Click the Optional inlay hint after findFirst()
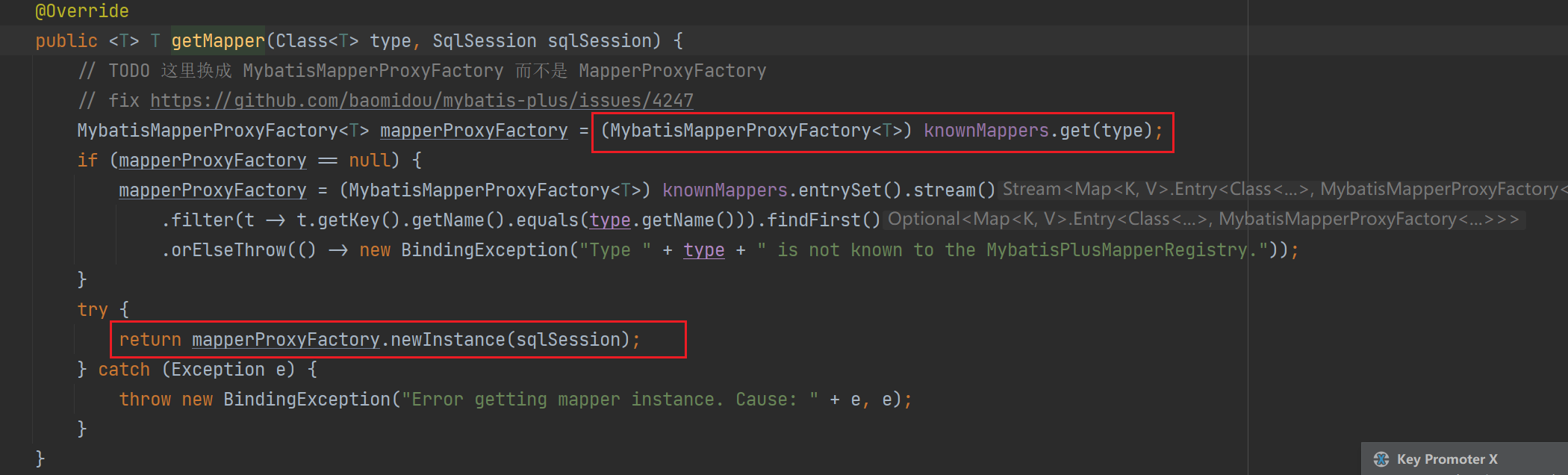The image size is (1568, 475). 1202,220
